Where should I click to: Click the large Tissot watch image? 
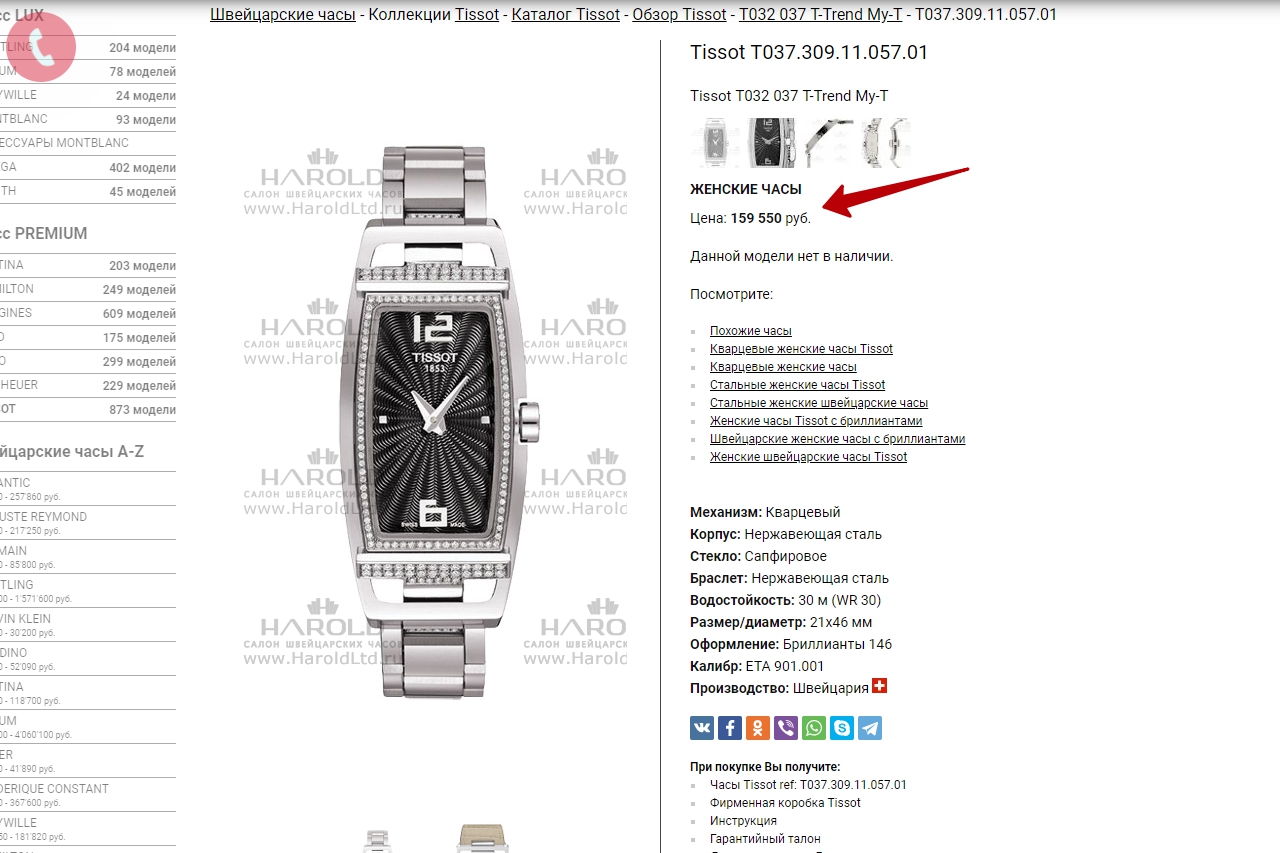tap(435, 422)
